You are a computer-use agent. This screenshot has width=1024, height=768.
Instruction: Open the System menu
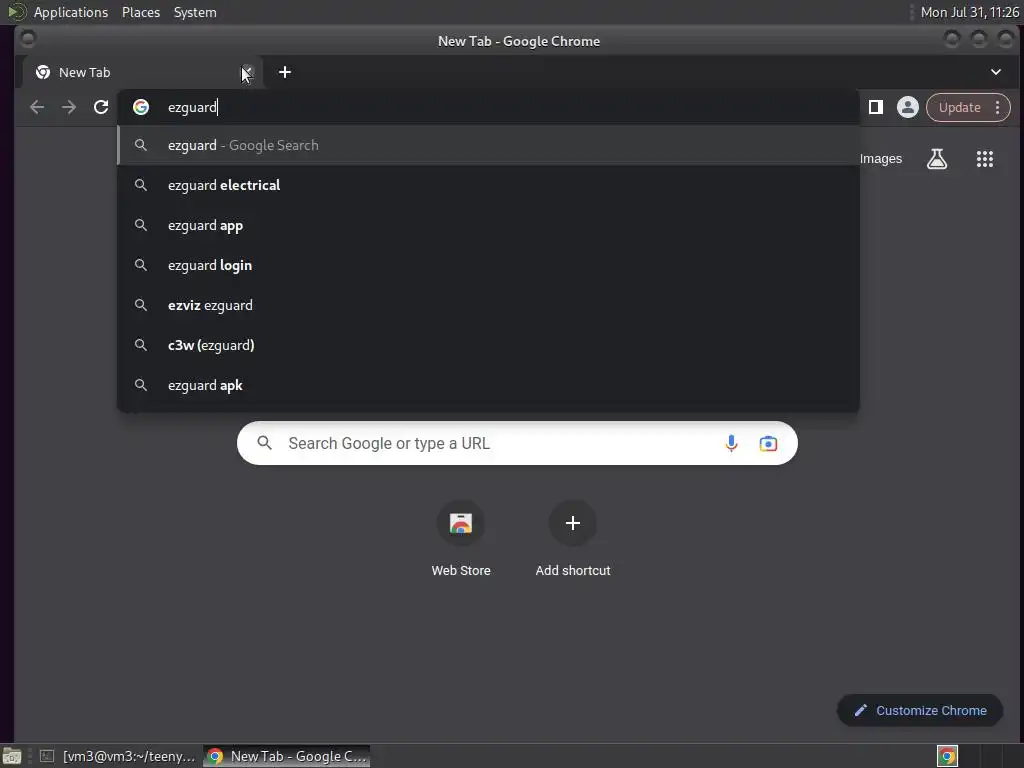tap(195, 12)
